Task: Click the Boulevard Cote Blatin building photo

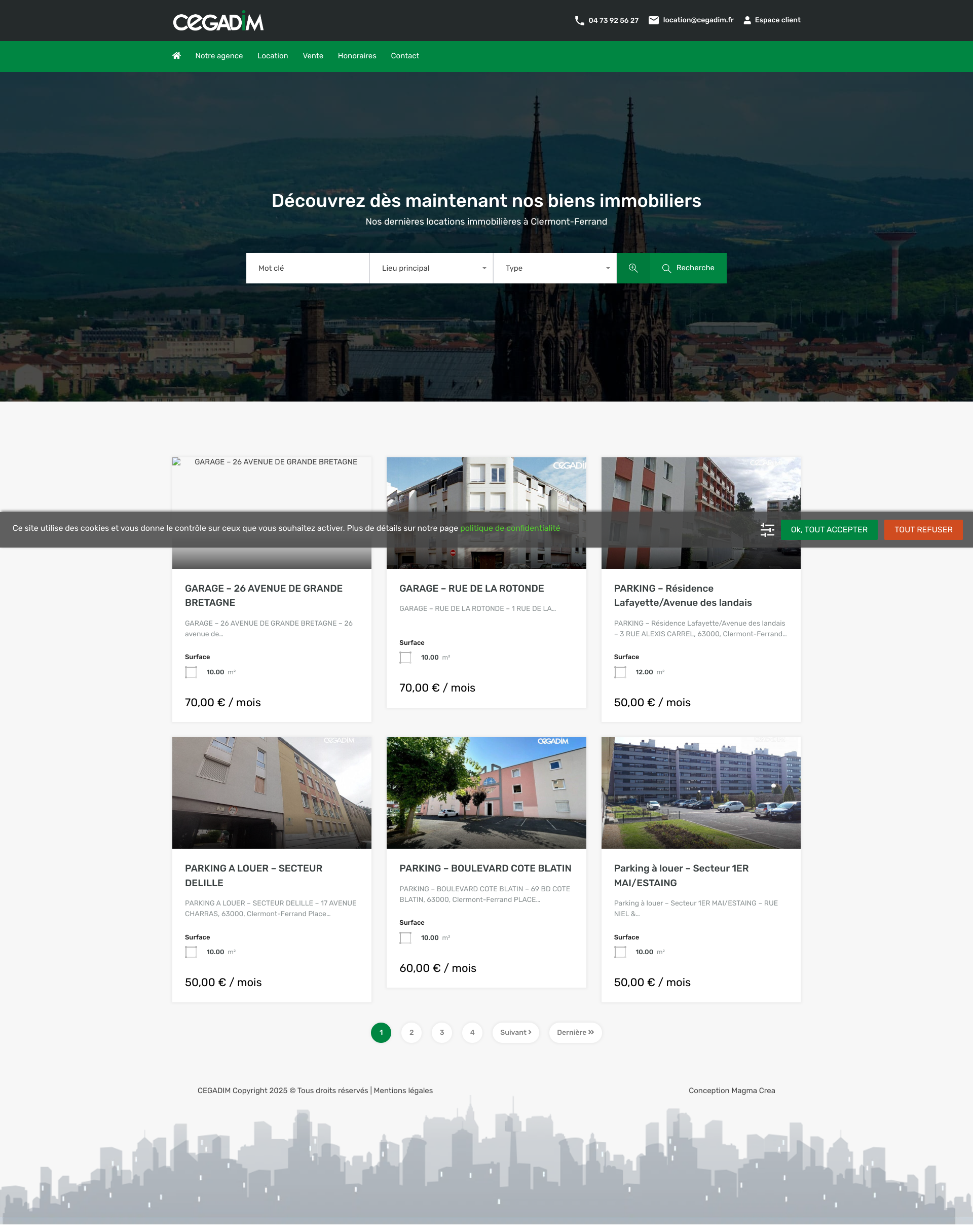Action: [x=486, y=792]
